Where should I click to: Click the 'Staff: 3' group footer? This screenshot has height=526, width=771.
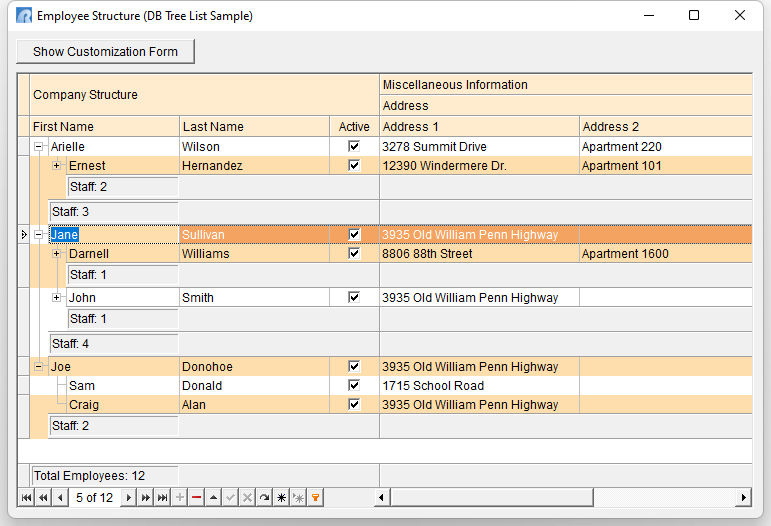(x=114, y=211)
